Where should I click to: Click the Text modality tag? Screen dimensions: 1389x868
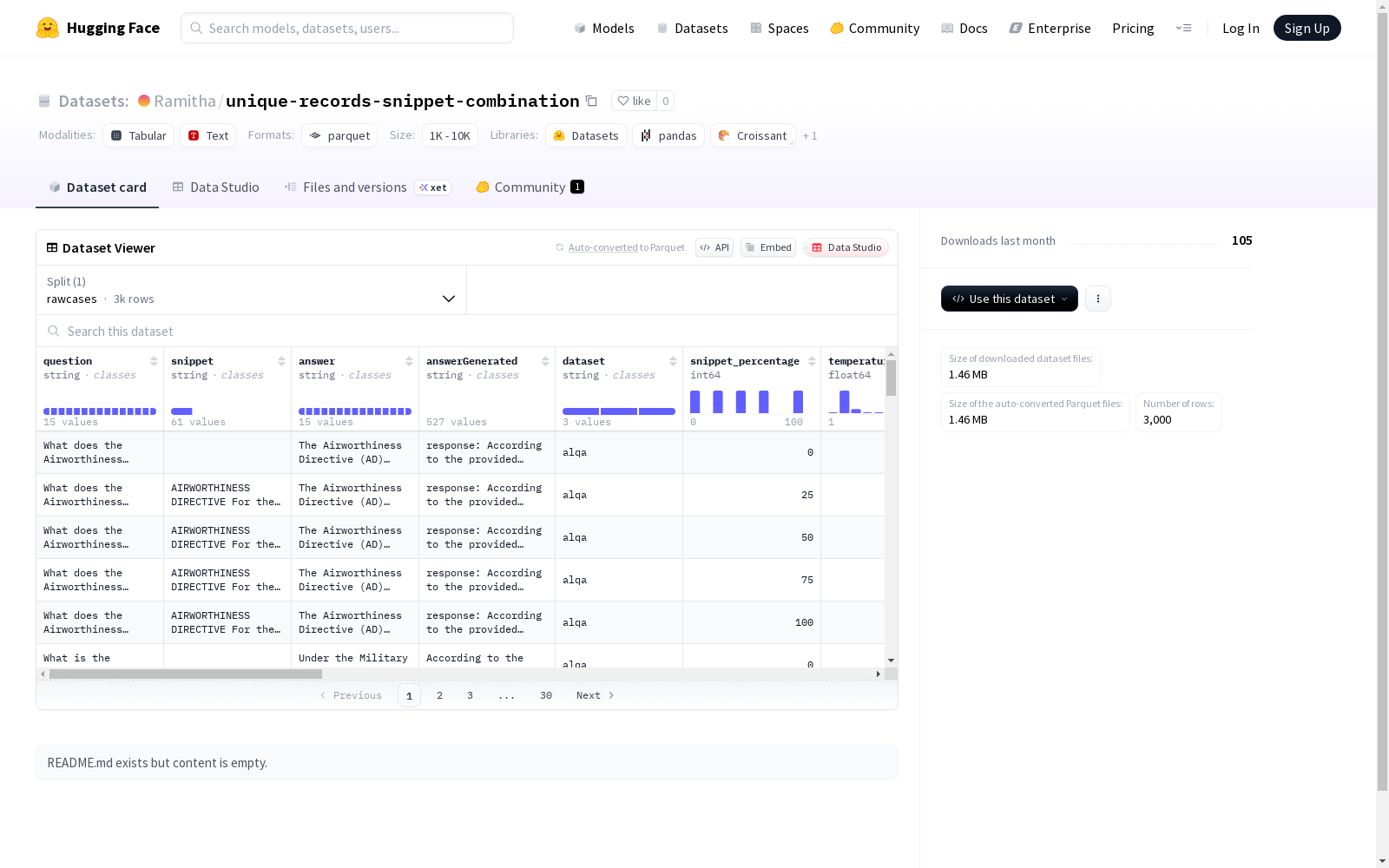208,135
